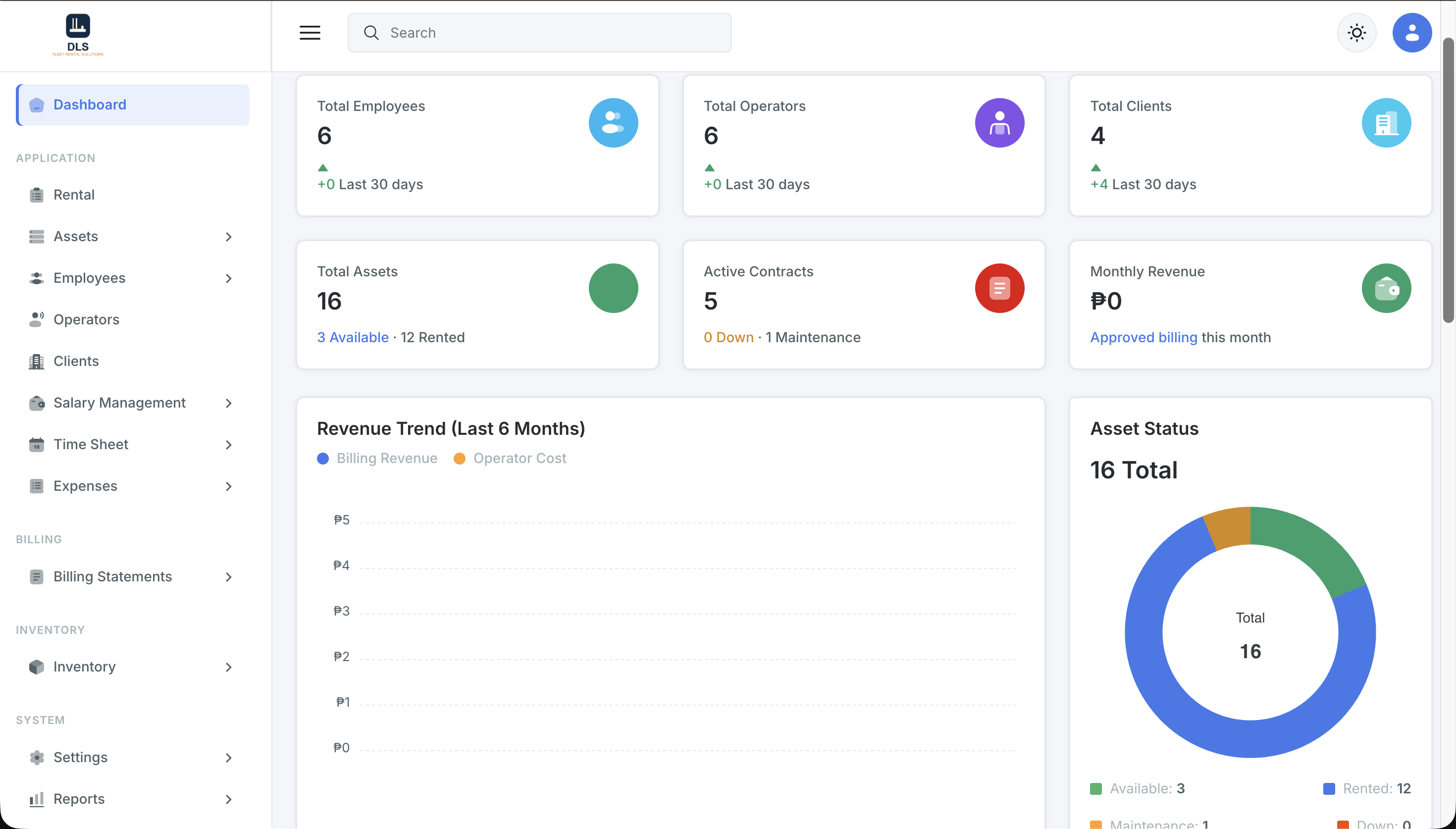This screenshot has width=1456, height=829.
Task: Toggle light/dark theme sun icon
Action: 1356,33
